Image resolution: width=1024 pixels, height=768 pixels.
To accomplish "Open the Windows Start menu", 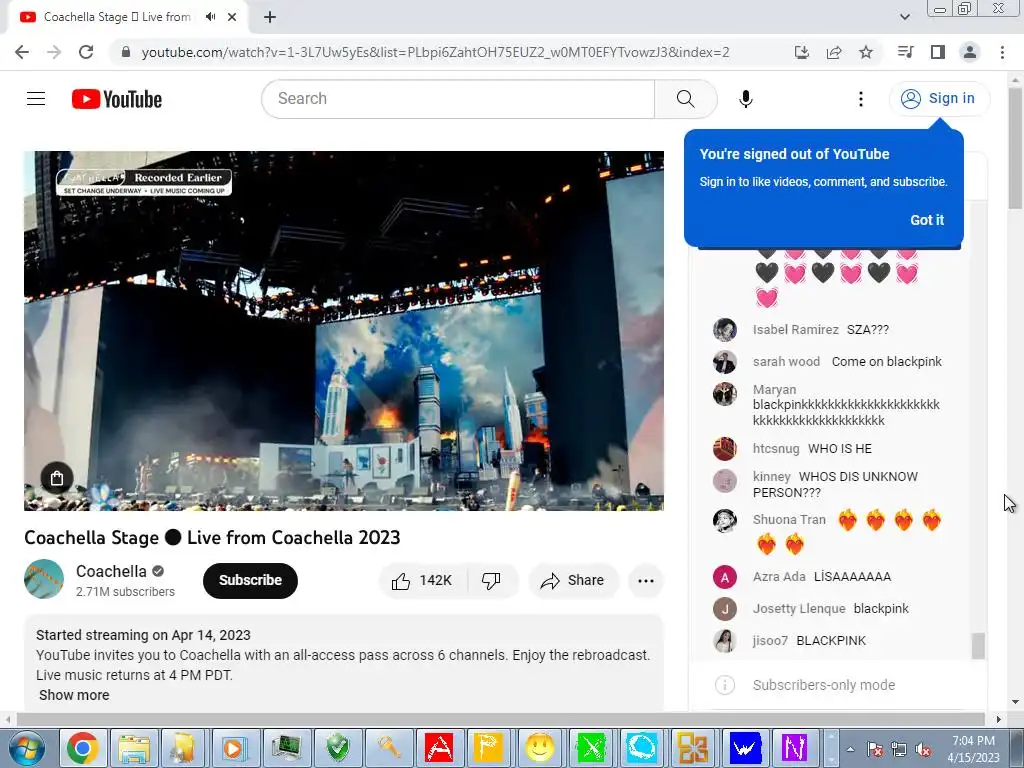I will point(25,748).
